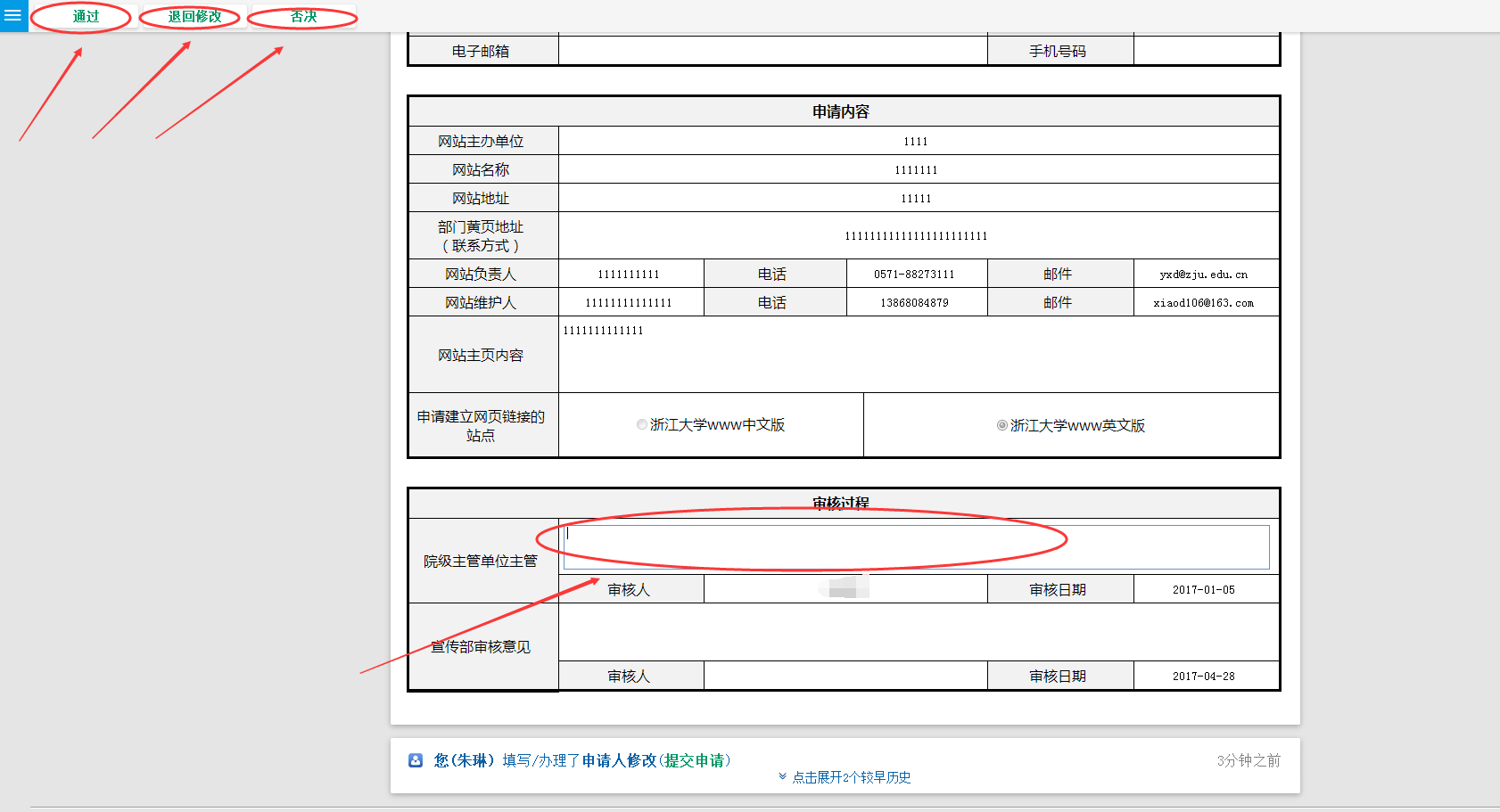Click the empty 手机号码 value field
This screenshot has width=1500, height=812.
pyautogui.click(x=1206, y=51)
